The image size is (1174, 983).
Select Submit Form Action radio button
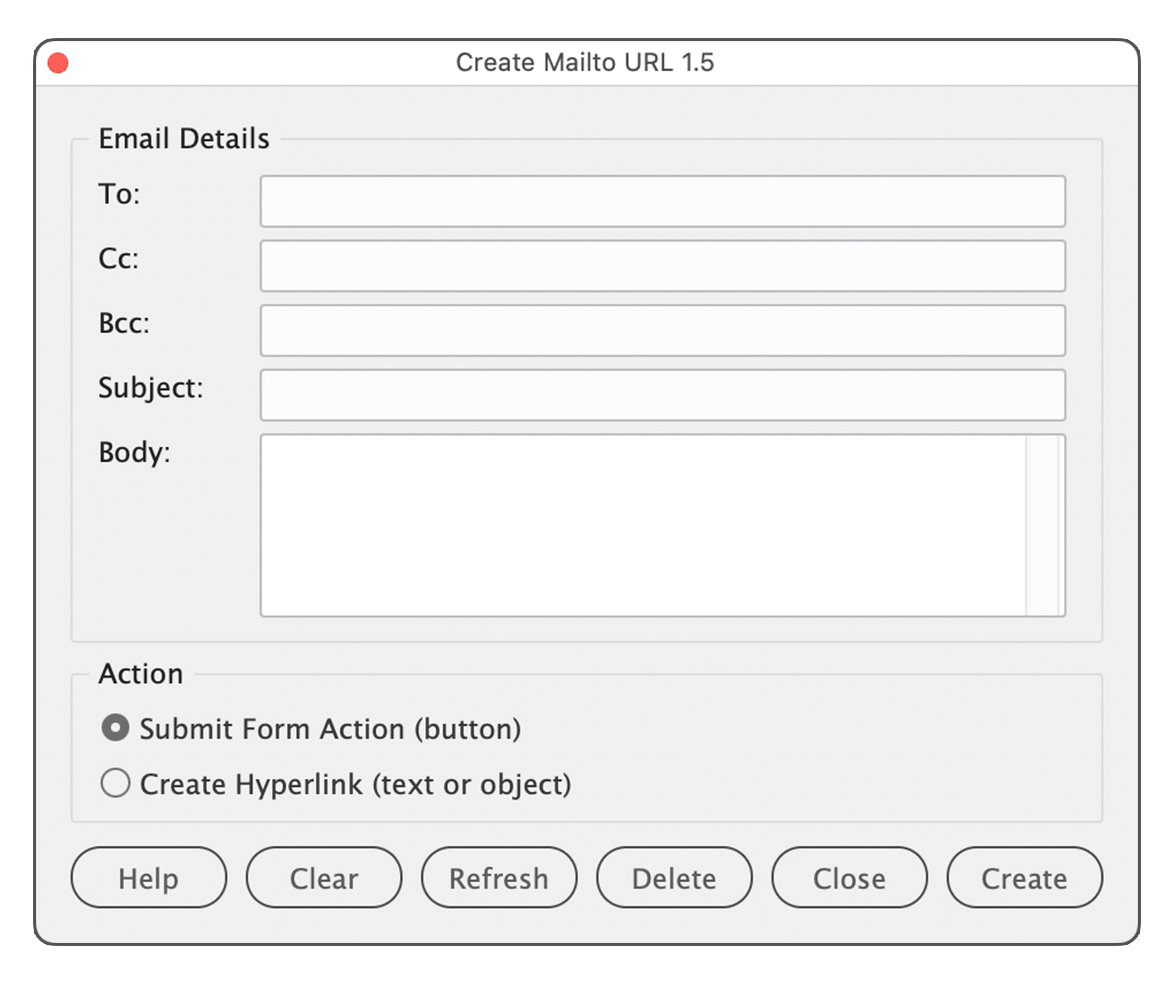pyautogui.click(x=116, y=729)
